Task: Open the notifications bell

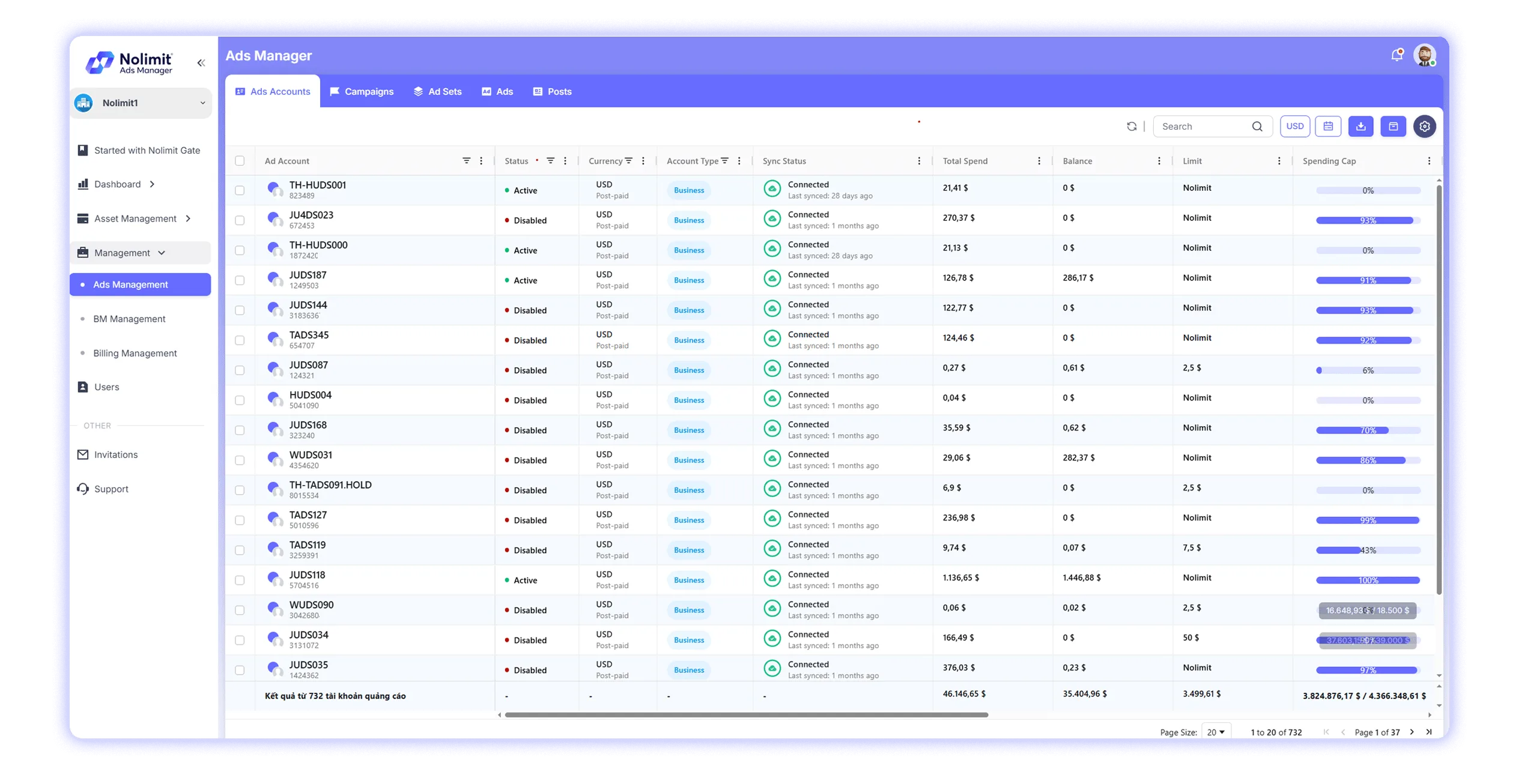Action: pos(1396,55)
